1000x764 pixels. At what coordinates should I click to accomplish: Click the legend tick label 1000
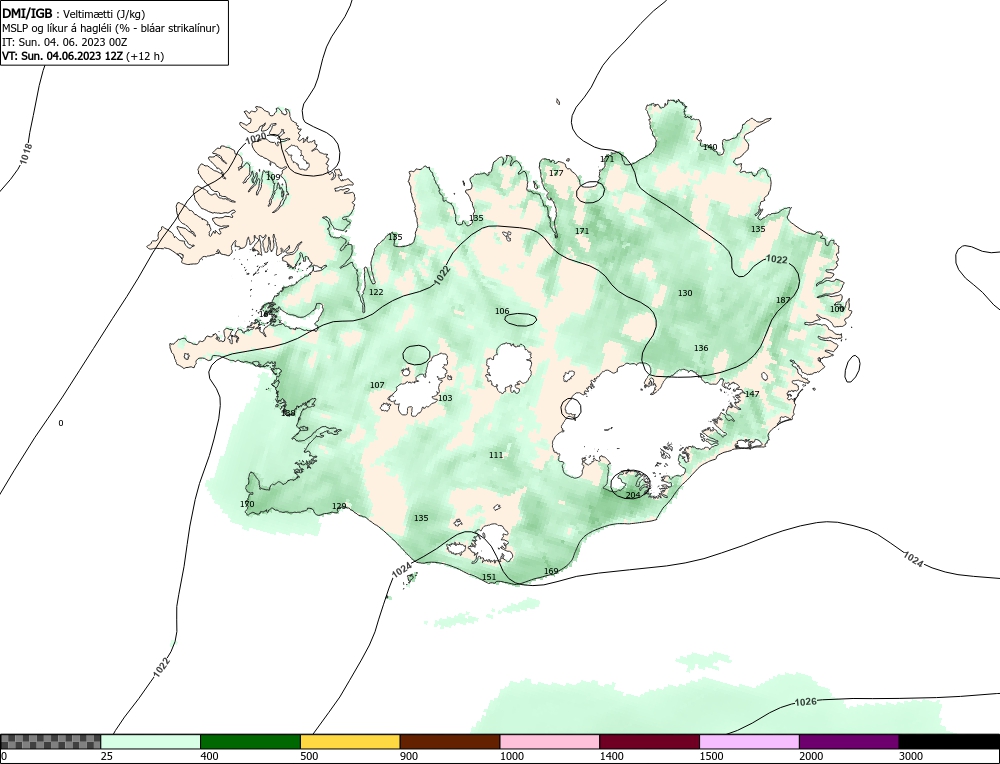(x=511, y=756)
